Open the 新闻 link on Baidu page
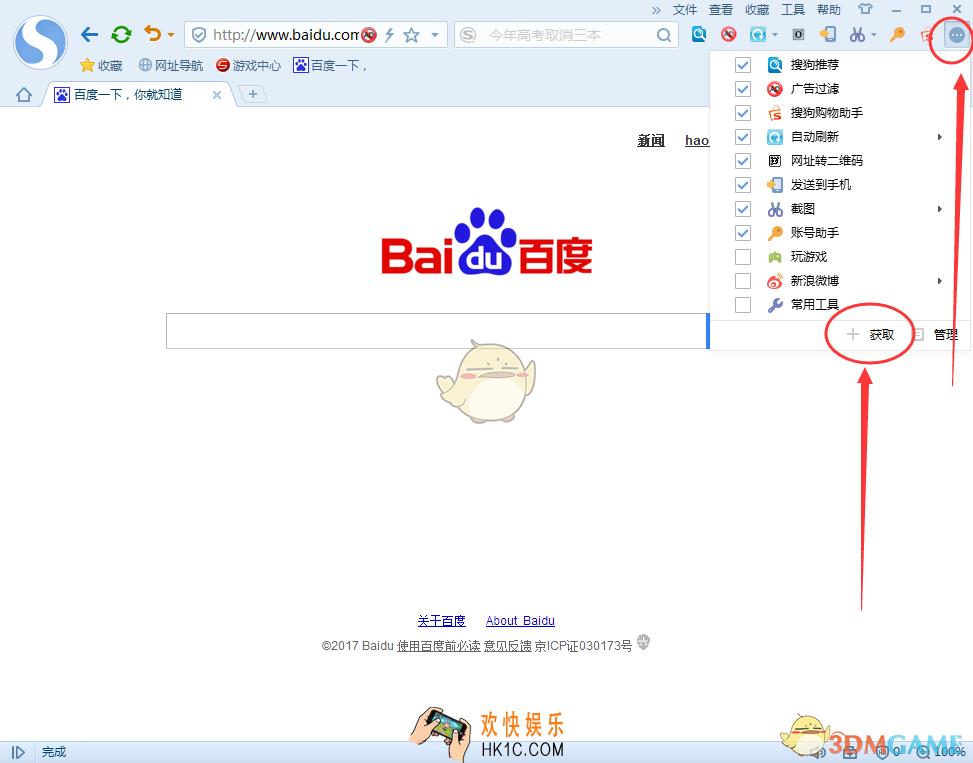The image size is (973, 763). [x=651, y=141]
